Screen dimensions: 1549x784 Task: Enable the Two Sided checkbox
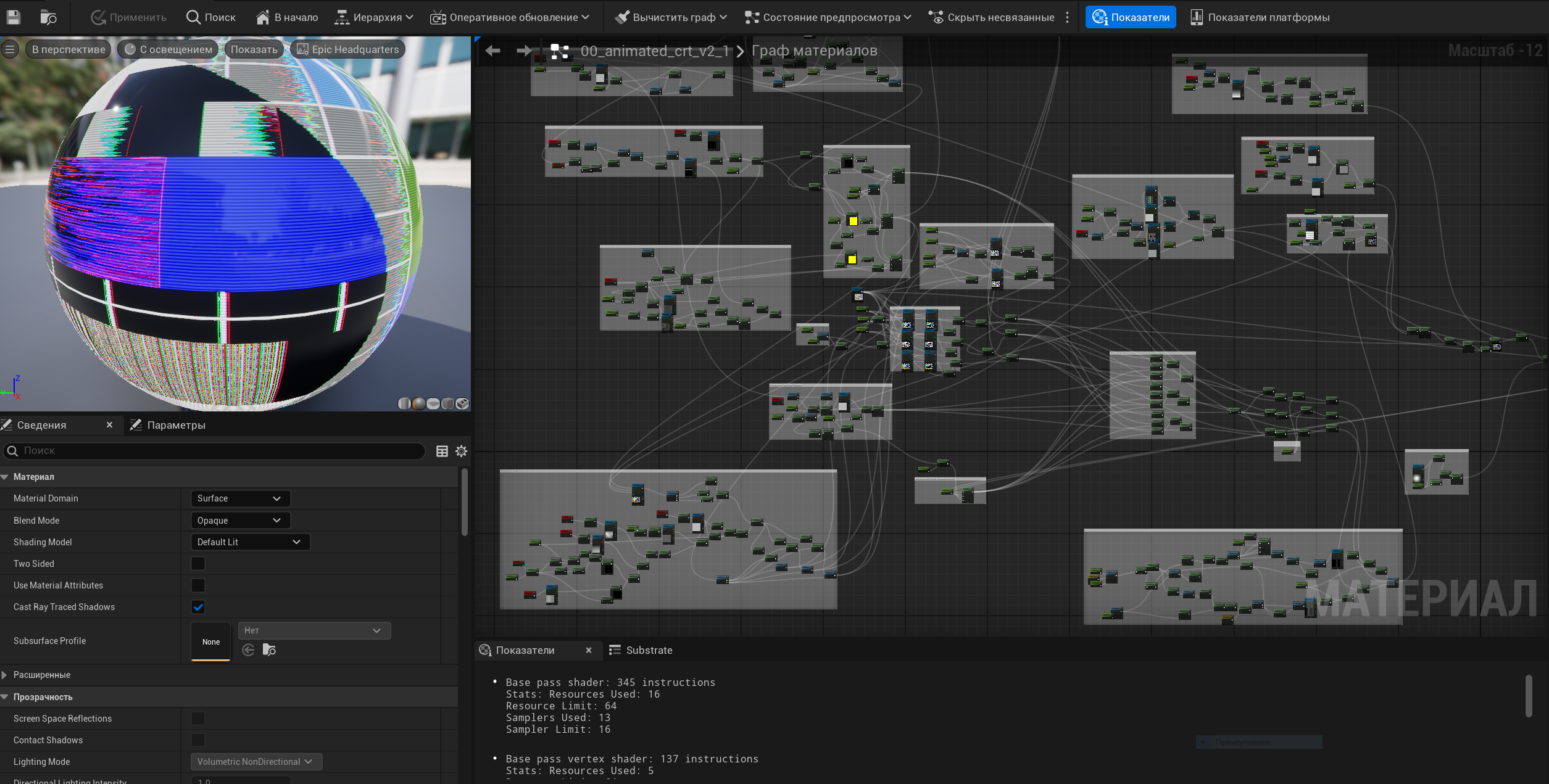198,563
